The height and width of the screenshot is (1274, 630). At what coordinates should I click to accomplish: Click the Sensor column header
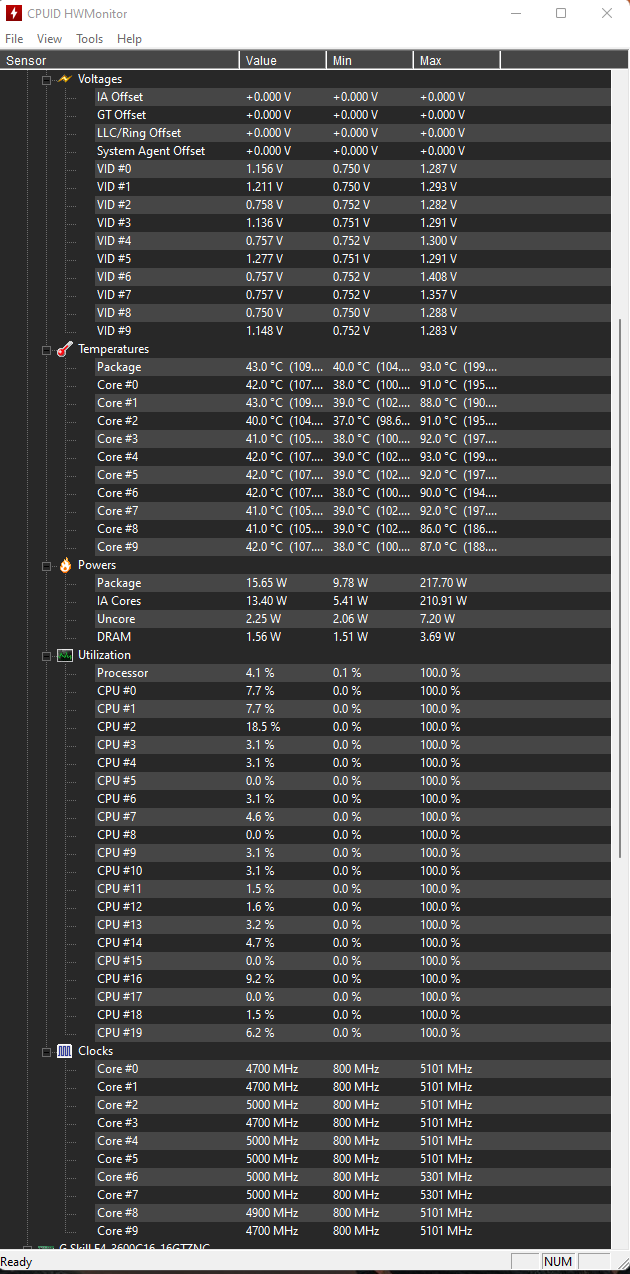tap(120, 60)
